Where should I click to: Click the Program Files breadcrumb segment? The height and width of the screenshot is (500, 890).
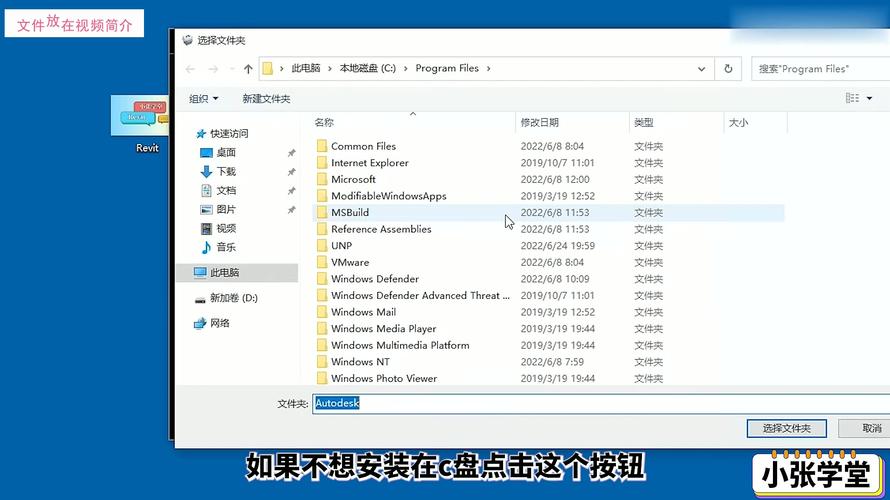point(447,68)
